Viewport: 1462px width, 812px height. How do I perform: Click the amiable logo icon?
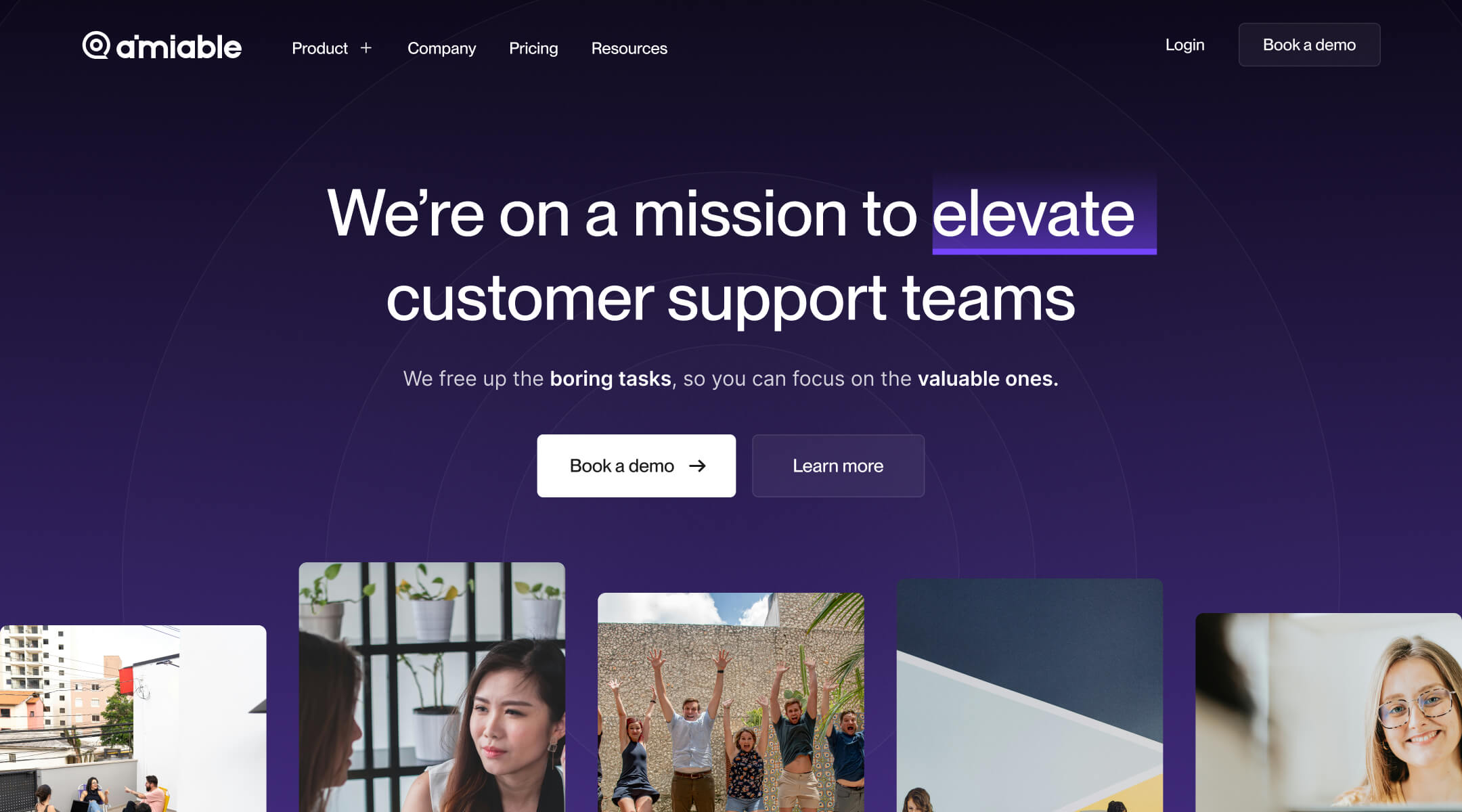(x=96, y=45)
